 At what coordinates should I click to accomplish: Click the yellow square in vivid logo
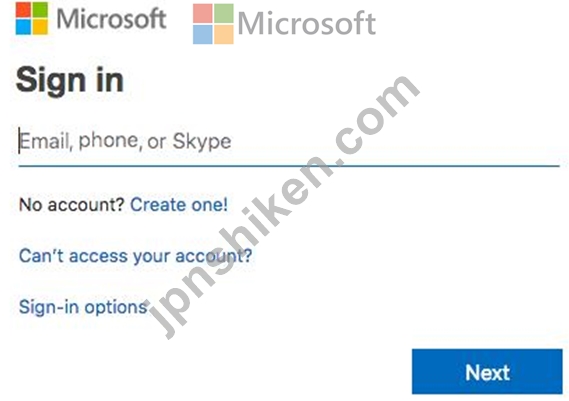(x=40, y=27)
